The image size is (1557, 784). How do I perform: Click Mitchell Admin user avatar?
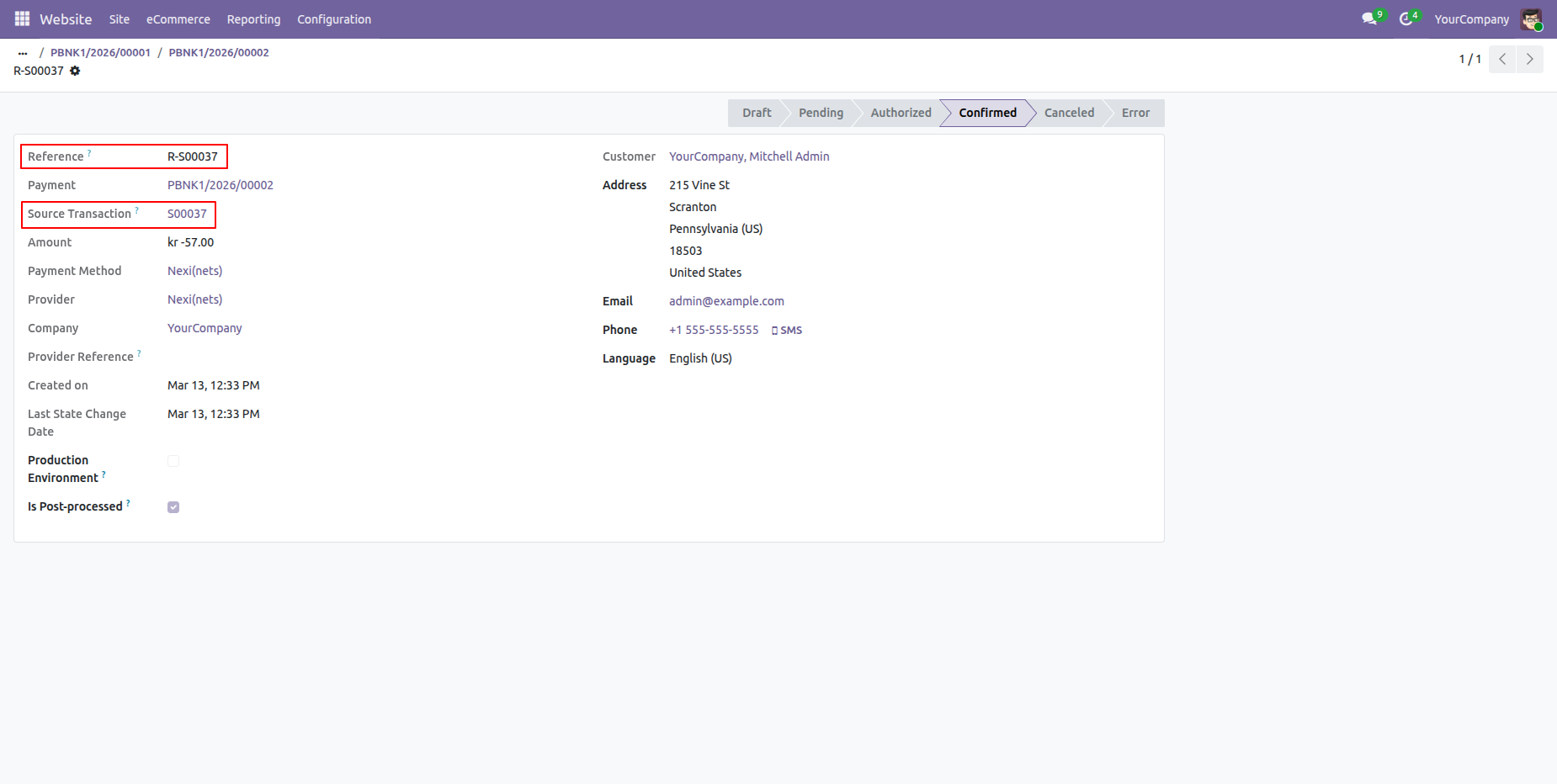[1531, 19]
